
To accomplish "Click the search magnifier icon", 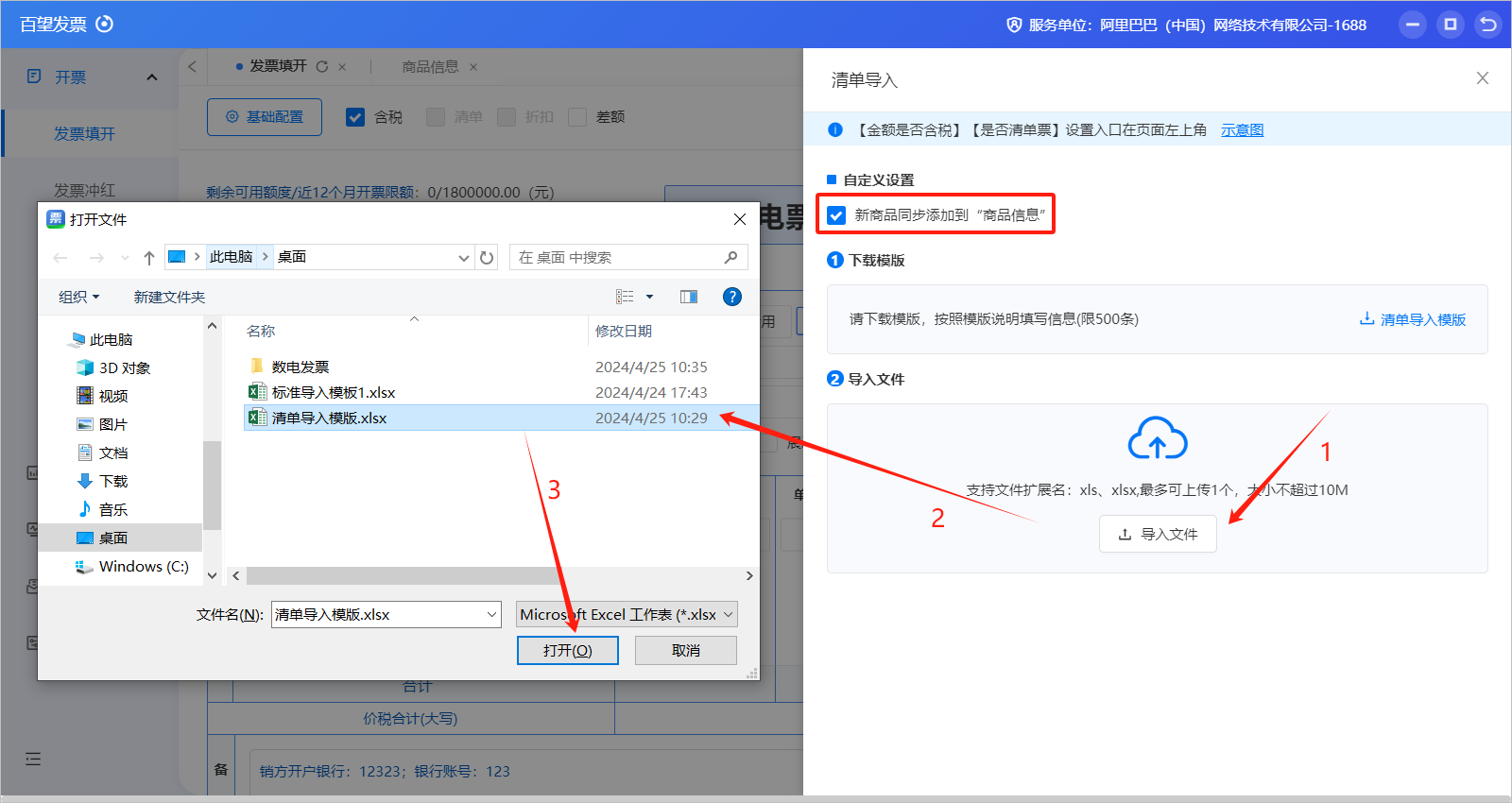I will (730, 257).
